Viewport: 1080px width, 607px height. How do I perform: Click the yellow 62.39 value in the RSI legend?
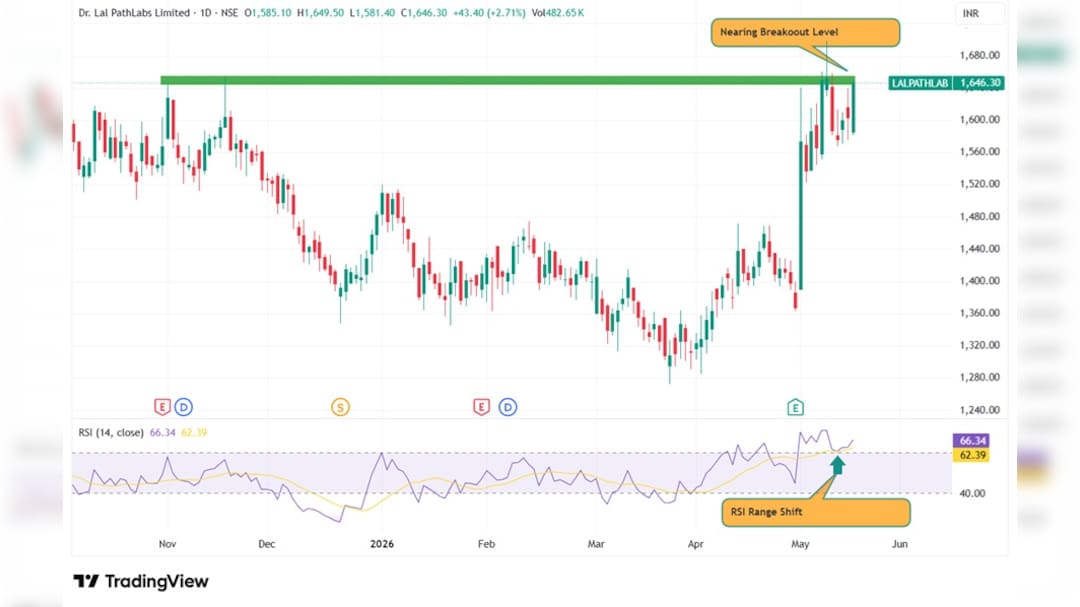click(194, 433)
